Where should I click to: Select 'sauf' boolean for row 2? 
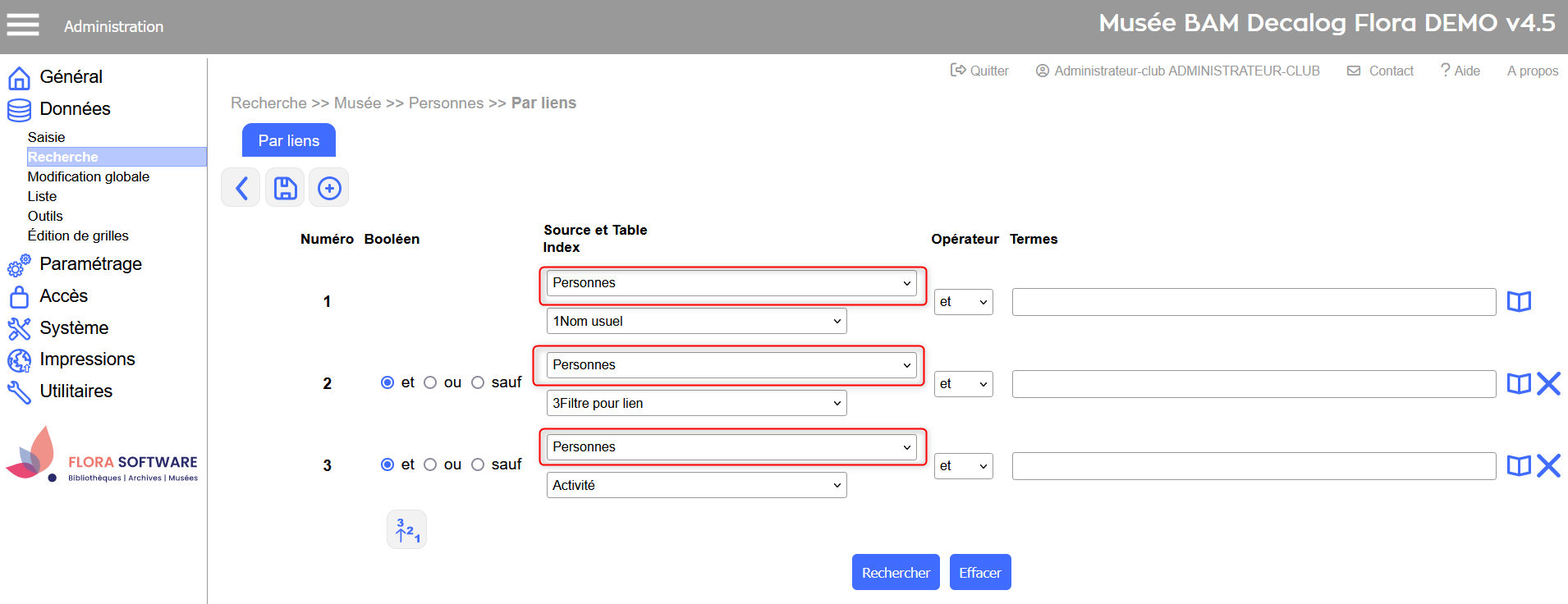coord(478,383)
